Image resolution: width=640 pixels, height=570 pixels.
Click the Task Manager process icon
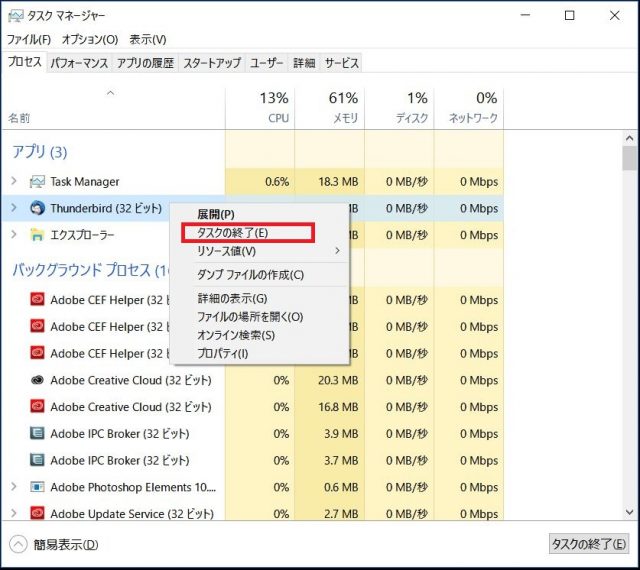pos(37,182)
